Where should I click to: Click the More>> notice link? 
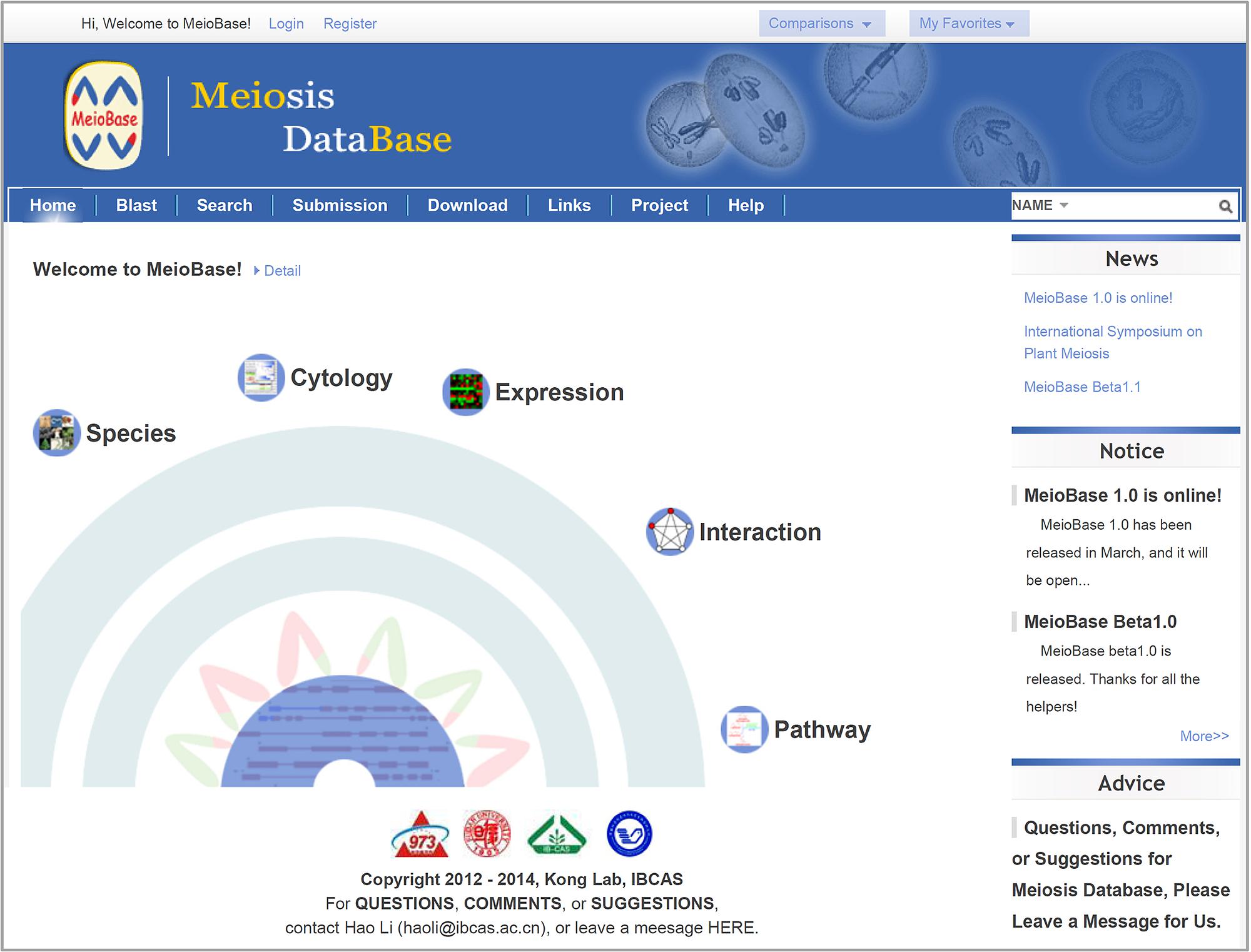click(1204, 736)
